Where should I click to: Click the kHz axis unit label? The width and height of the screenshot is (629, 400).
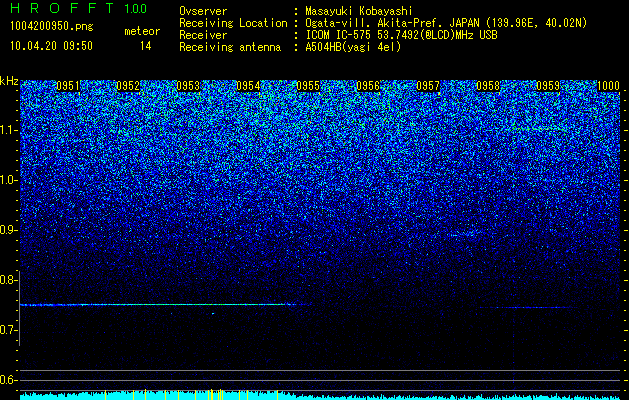[9, 81]
